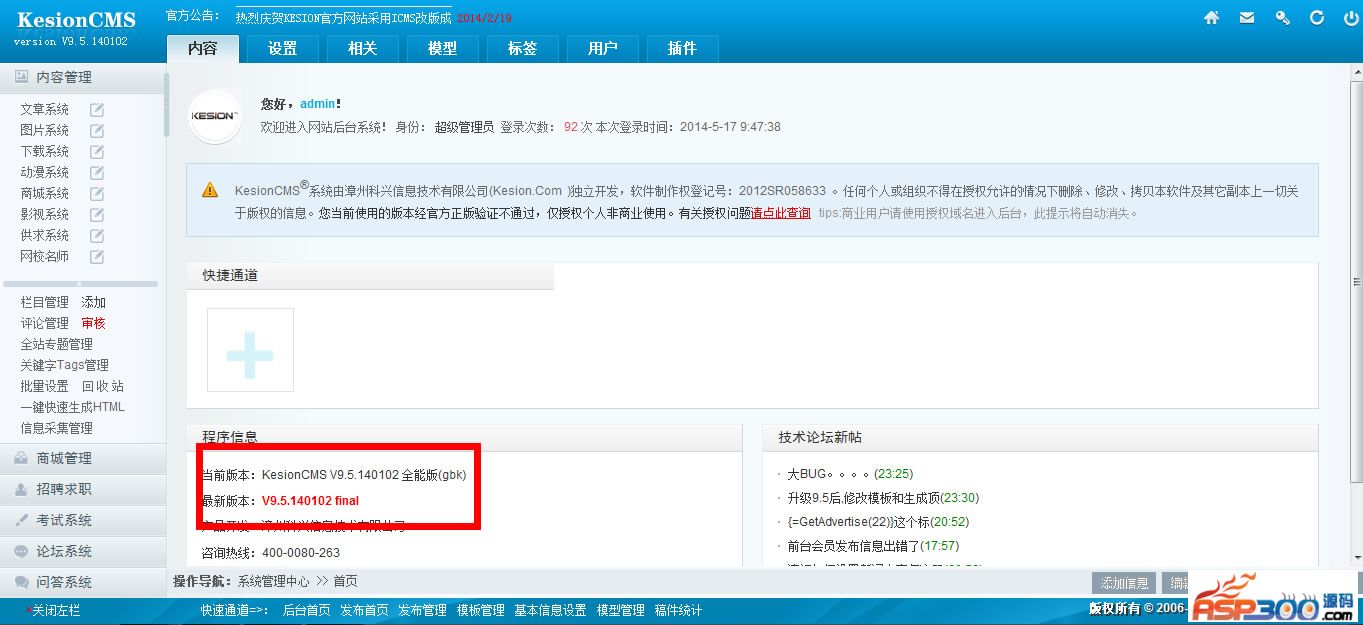Open forum post 升级9.5后,修改模板和生成页

(x=864, y=498)
